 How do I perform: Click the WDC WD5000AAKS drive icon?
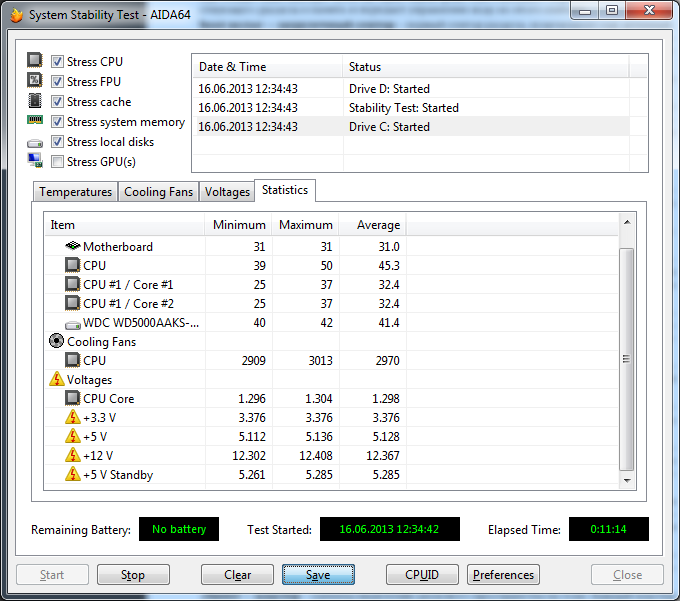[x=73, y=324]
